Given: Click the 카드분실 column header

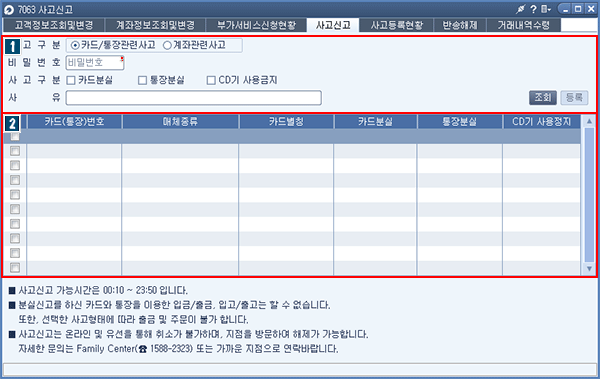Looking at the screenshot, I should point(375,122).
